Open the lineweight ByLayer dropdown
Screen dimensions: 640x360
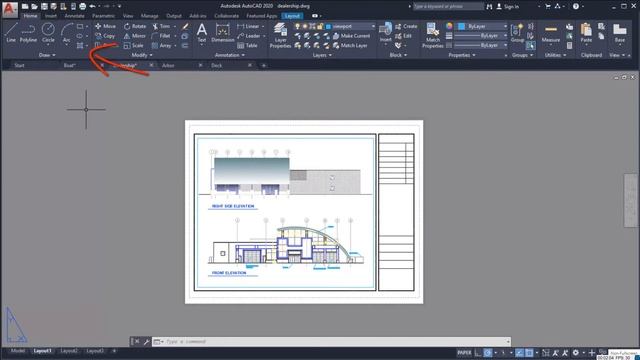tap(481, 36)
